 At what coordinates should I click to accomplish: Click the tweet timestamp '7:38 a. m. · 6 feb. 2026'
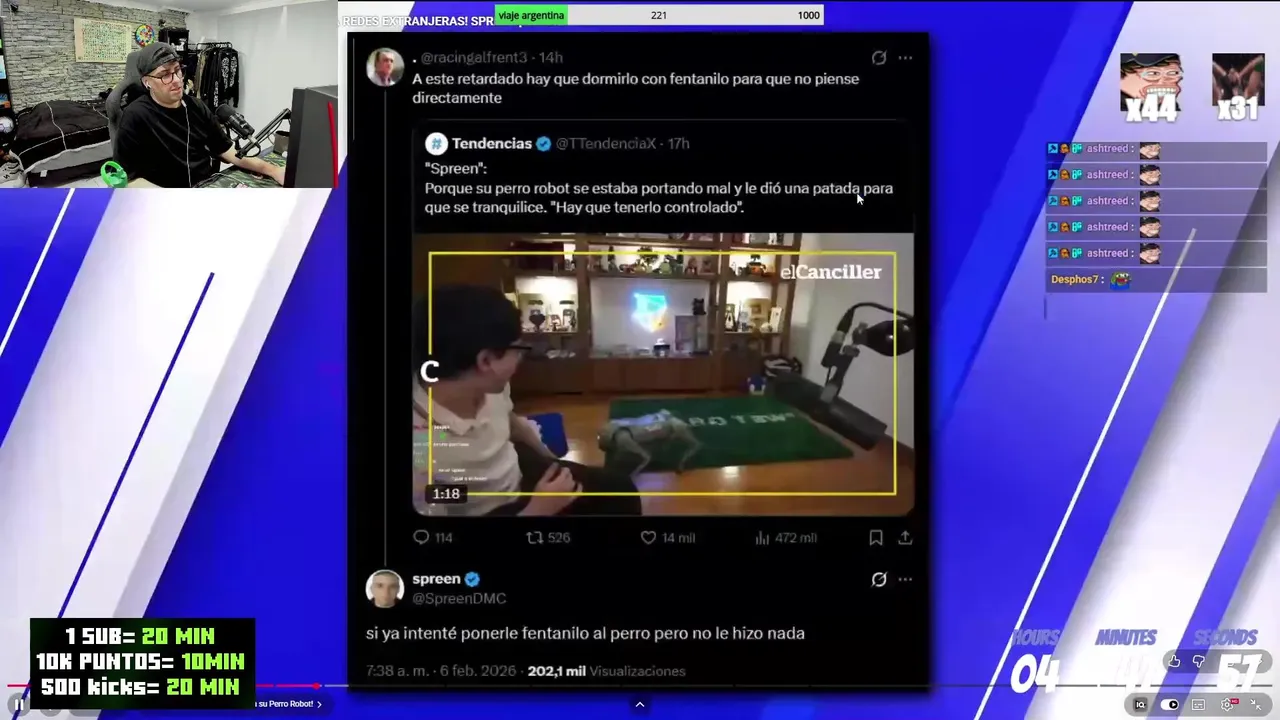click(441, 671)
